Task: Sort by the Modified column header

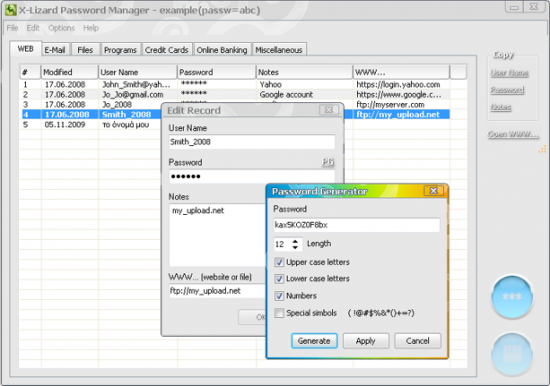Action: tap(69, 72)
